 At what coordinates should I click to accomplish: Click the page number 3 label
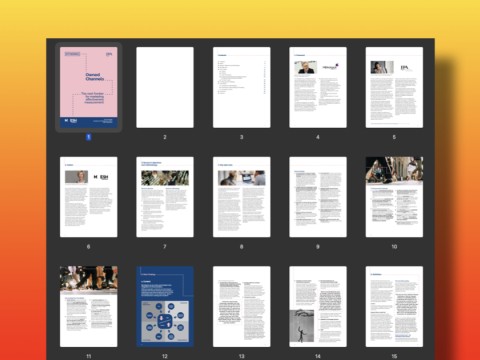pos(241,137)
